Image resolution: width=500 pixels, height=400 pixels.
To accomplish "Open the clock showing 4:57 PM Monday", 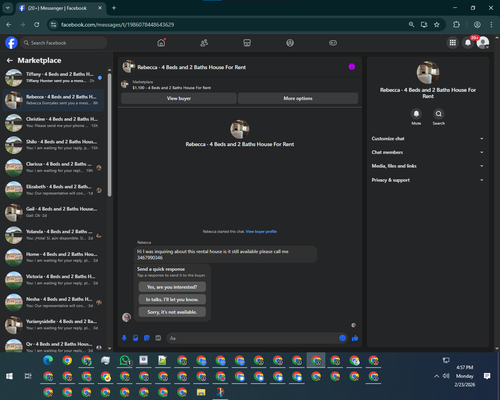I will coord(465,376).
